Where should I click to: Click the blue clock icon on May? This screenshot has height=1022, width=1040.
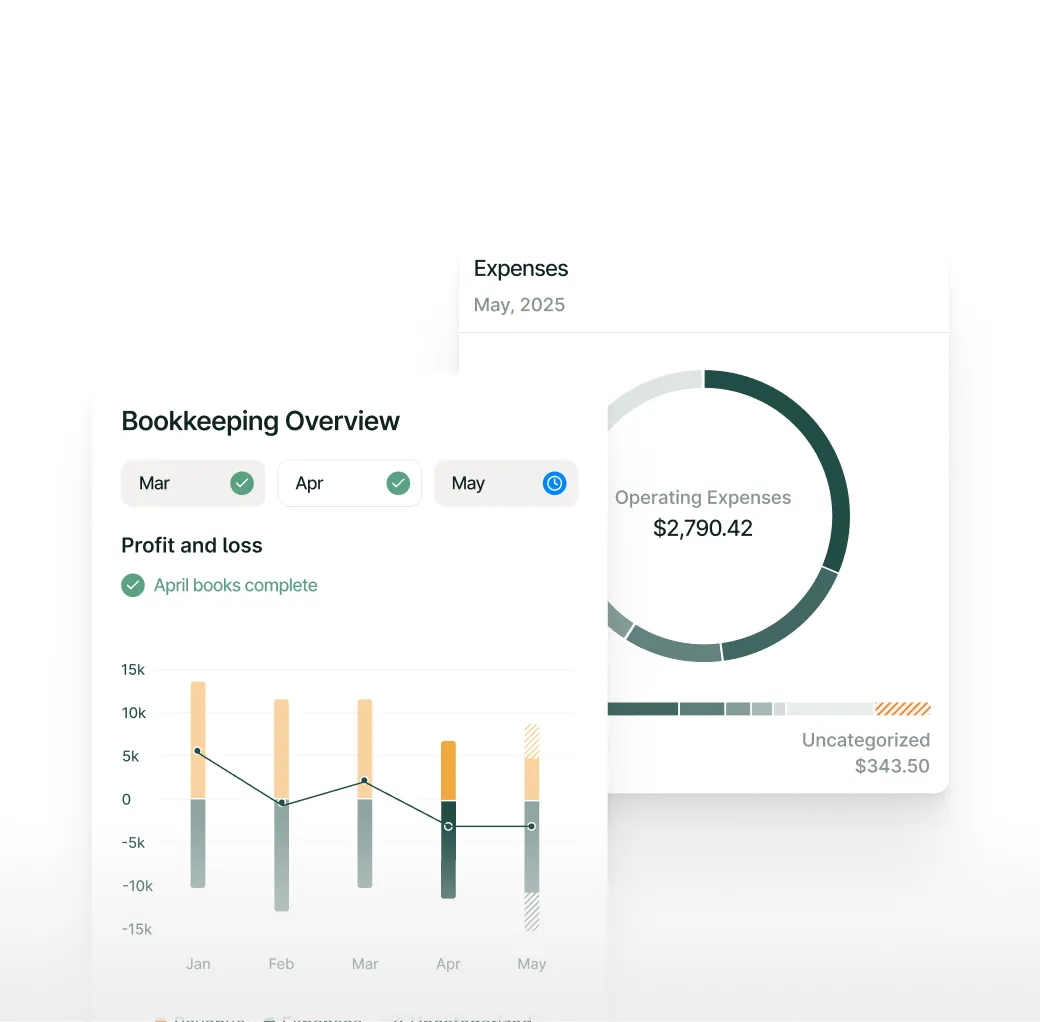(x=554, y=483)
